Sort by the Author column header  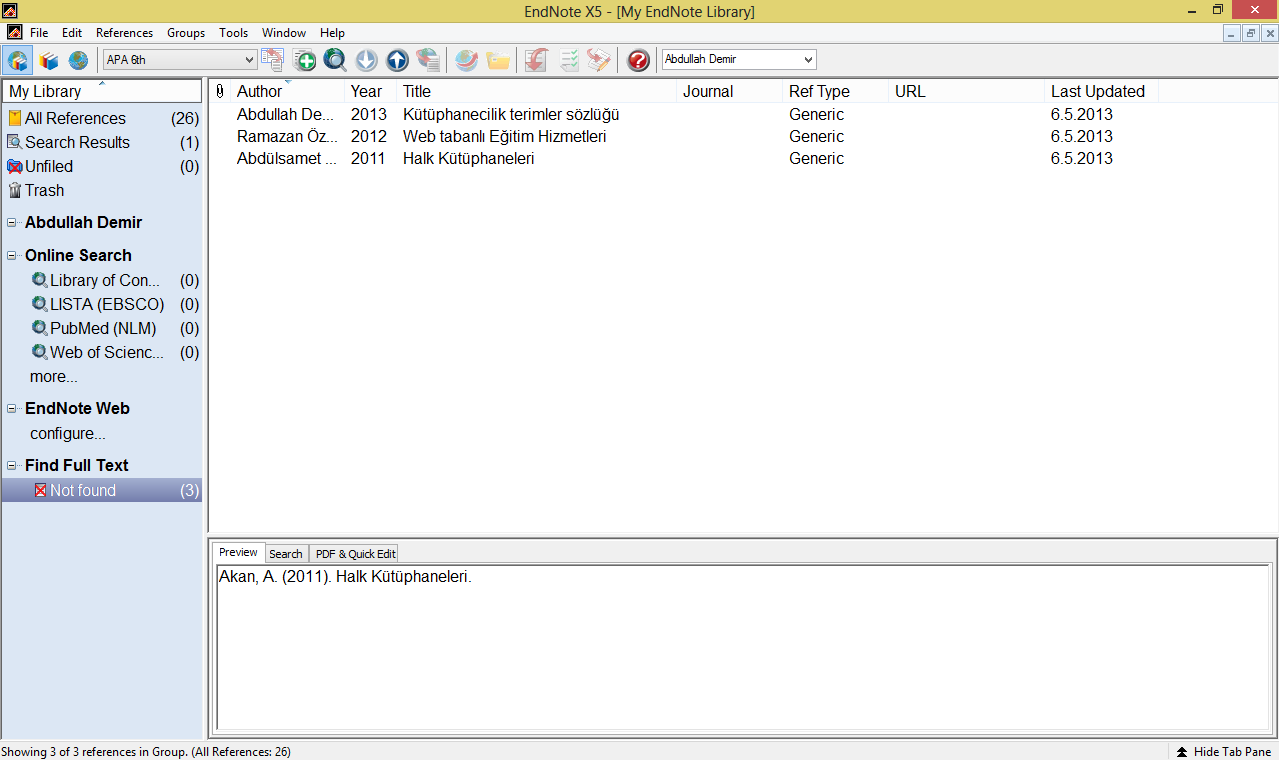point(288,91)
